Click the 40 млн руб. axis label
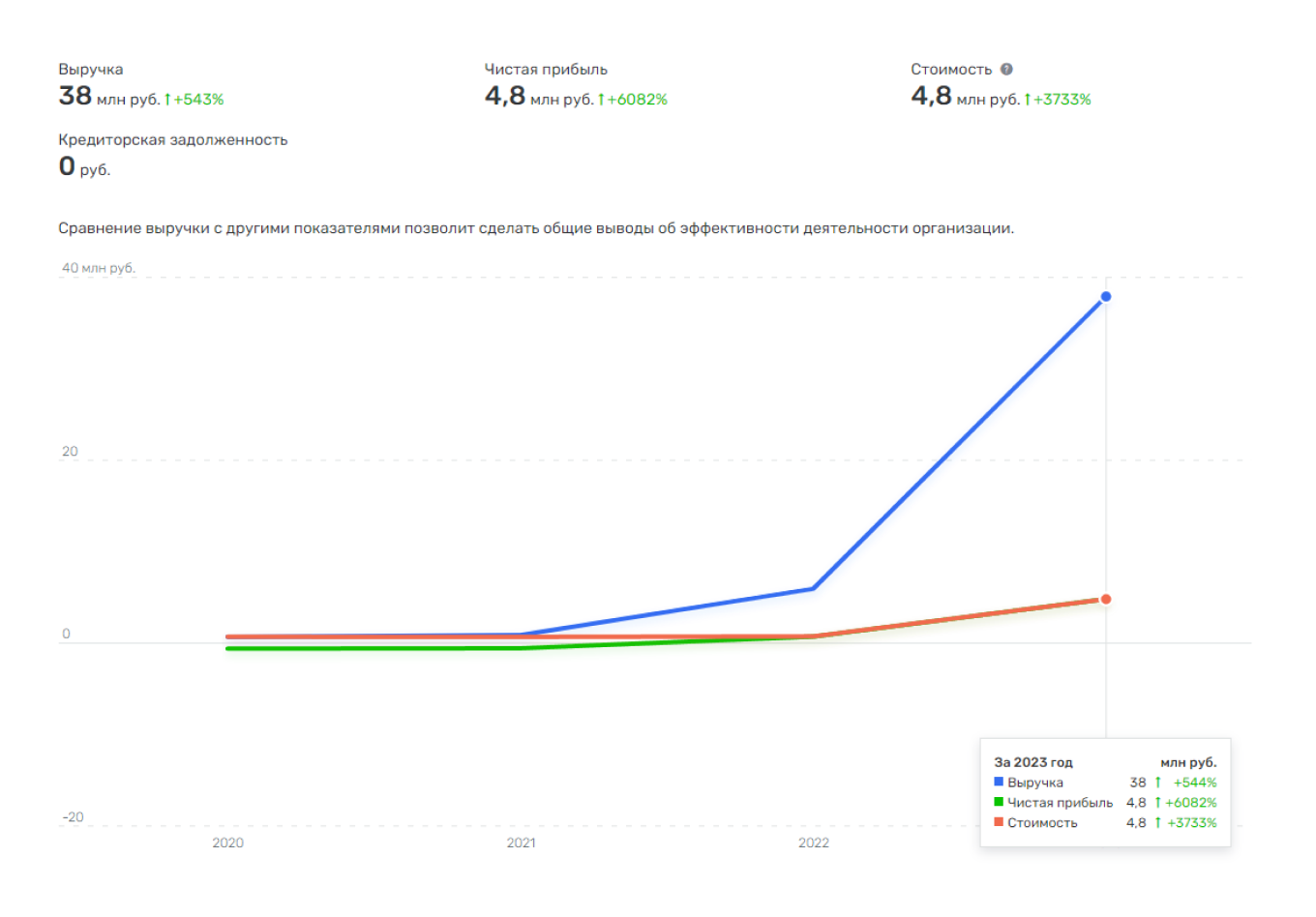 pyautogui.click(x=99, y=268)
